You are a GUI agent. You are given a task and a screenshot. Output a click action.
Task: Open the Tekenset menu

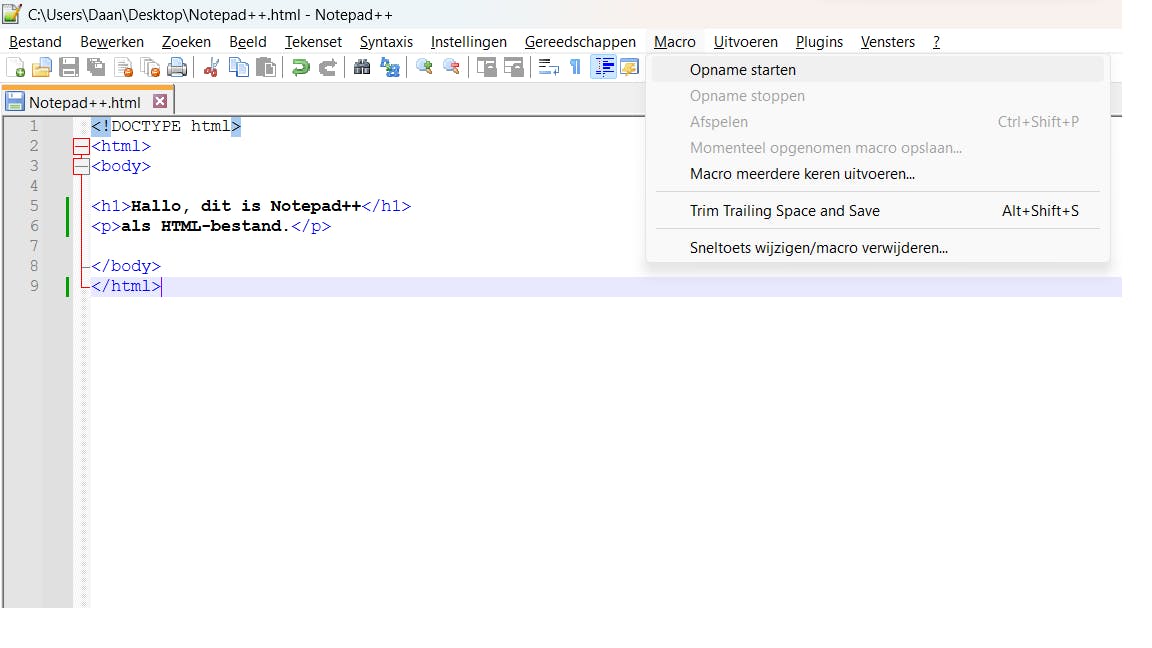(x=313, y=42)
